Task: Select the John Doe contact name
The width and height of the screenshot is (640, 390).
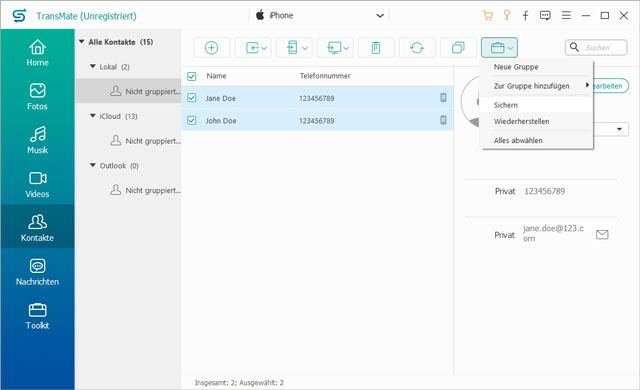Action: (x=221, y=121)
